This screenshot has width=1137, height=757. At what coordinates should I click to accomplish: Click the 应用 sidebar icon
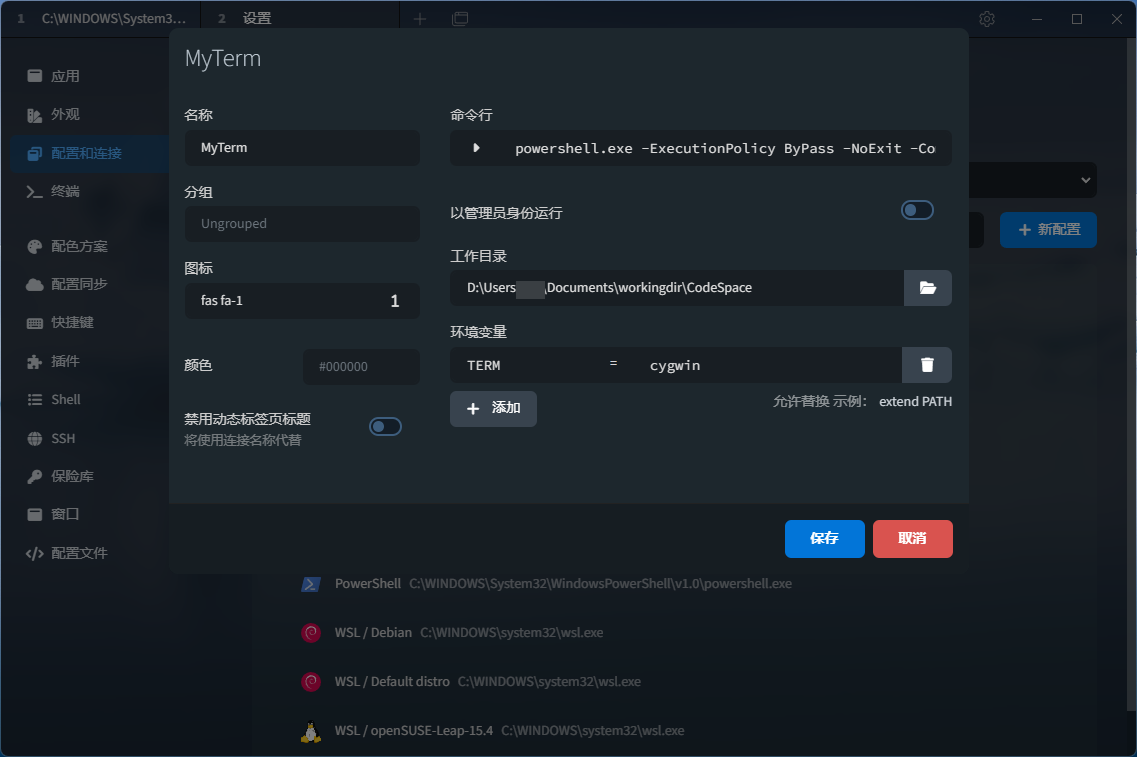pos(35,76)
